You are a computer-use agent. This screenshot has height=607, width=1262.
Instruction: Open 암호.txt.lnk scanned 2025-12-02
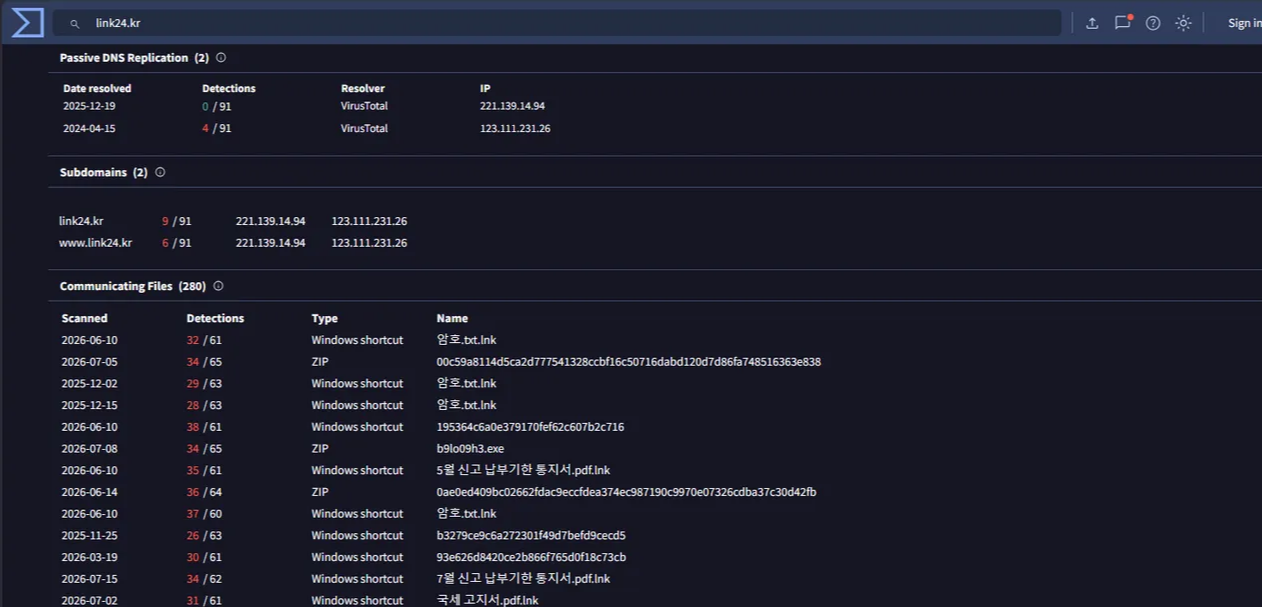(466, 384)
